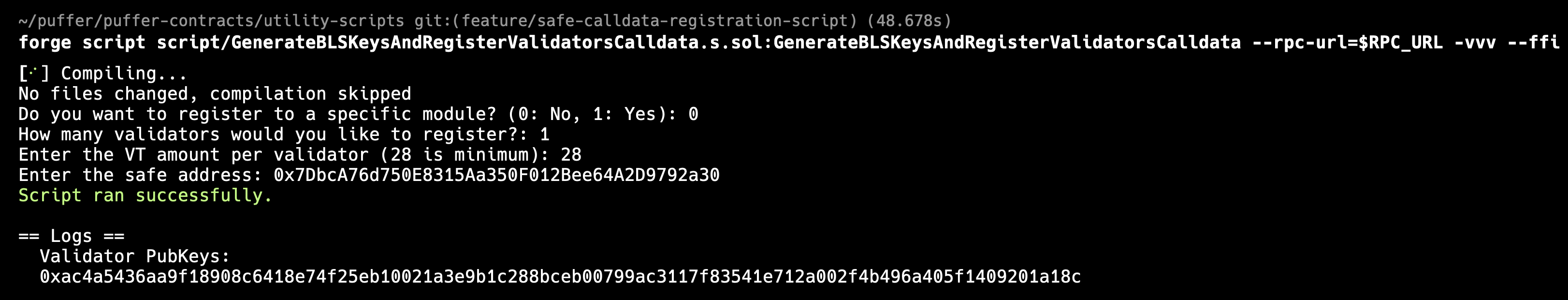Image resolution: width=1568 pixels, height=300 pixels.
Task: Click the 'Compiling...' status text
Action: 124,73
